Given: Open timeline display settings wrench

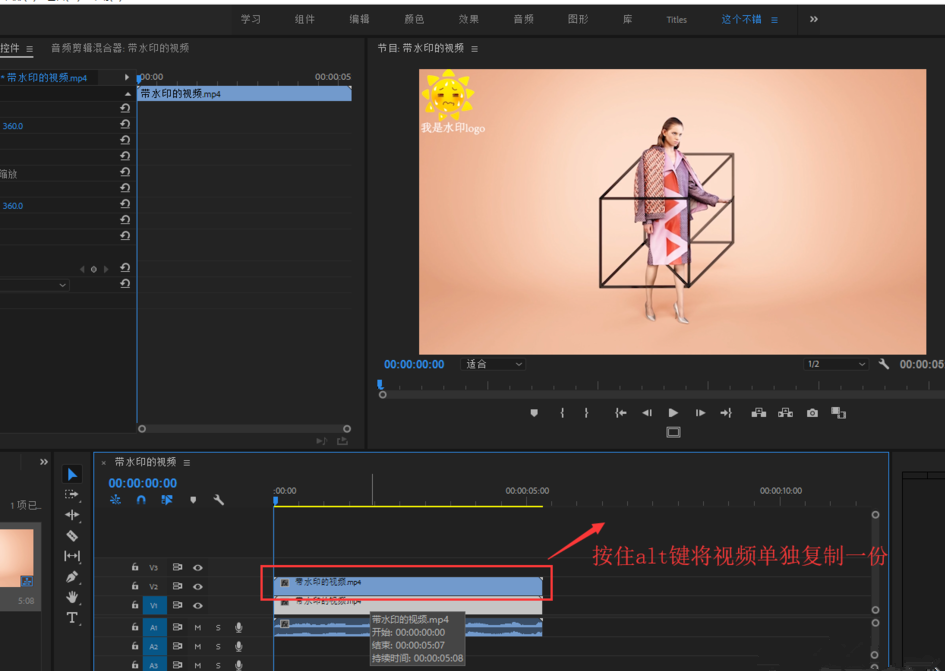Looking at the screenshot, I should pyautogui.click(x=218, y=500).
